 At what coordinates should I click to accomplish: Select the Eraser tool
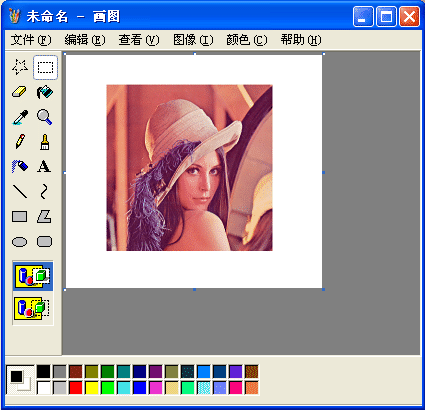[x=20, y=92]
